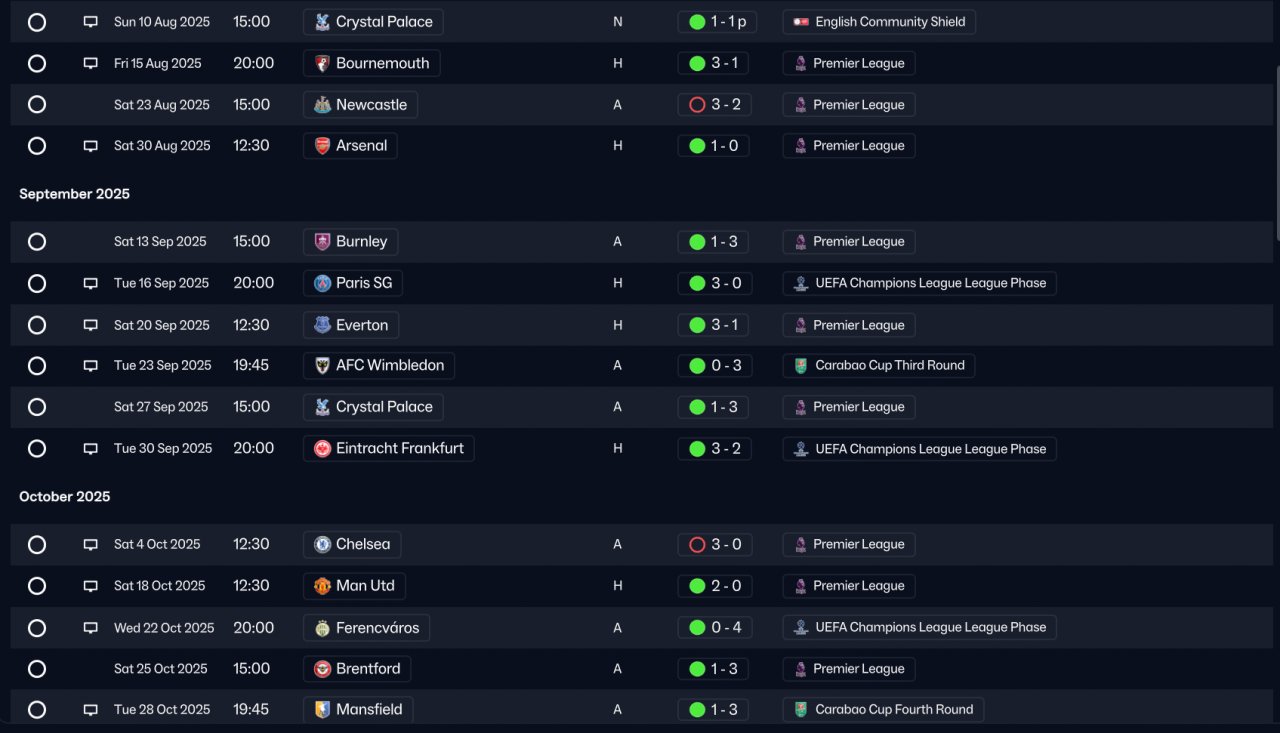Click the TV icon beside Sun 10 Aug 2025
Image resolution: width=1280 pixels, height=733 pixels.
click(90, 22)
